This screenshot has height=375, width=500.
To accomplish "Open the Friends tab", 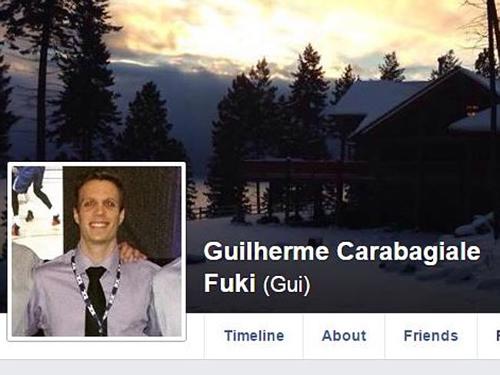I will point(431,336).
